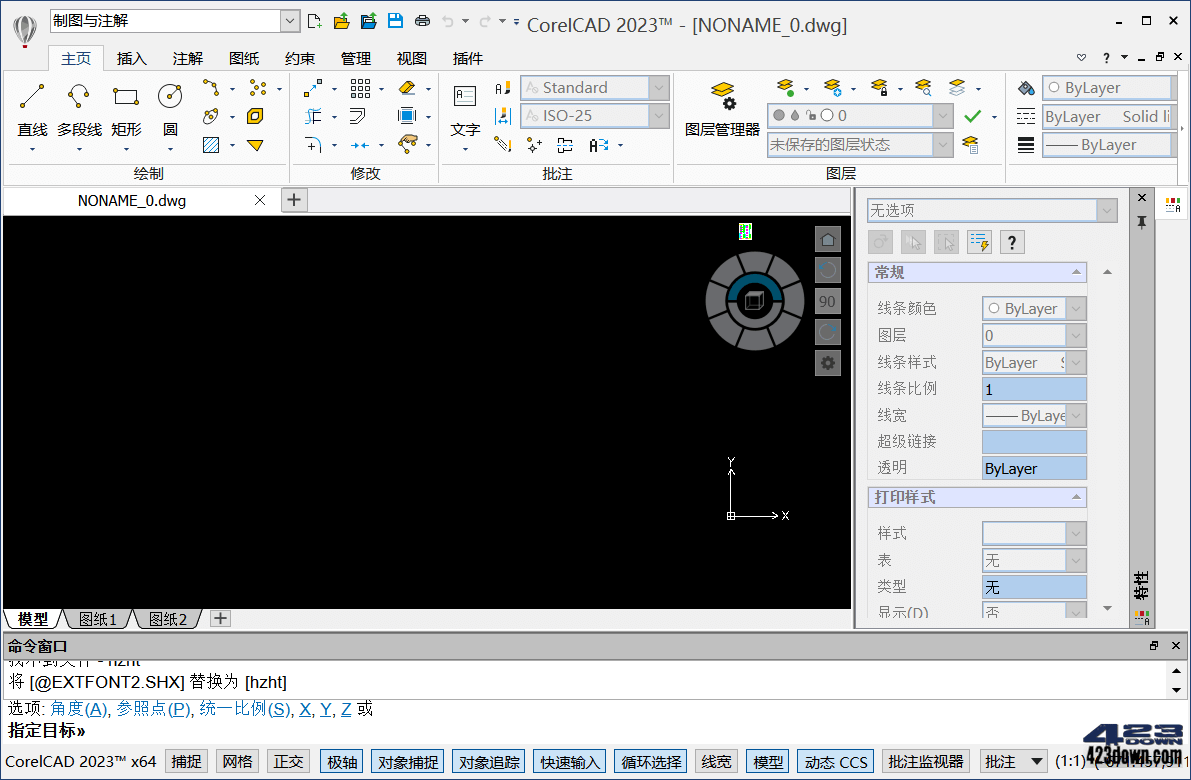Open the 视图 ribbon tab
The width and height of the screenshot is (1191, 780).
tap(411, 58)
